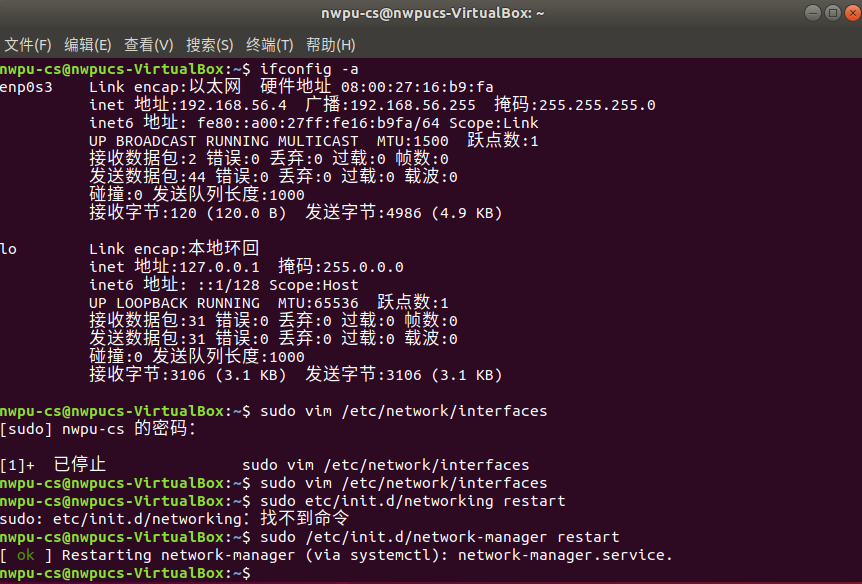
Task: Open the 终端(T) menu
Action: [x=269, y=45]
